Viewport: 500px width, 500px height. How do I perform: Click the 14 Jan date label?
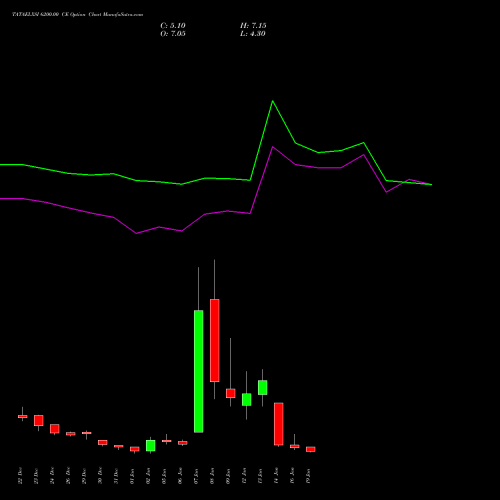276,476
